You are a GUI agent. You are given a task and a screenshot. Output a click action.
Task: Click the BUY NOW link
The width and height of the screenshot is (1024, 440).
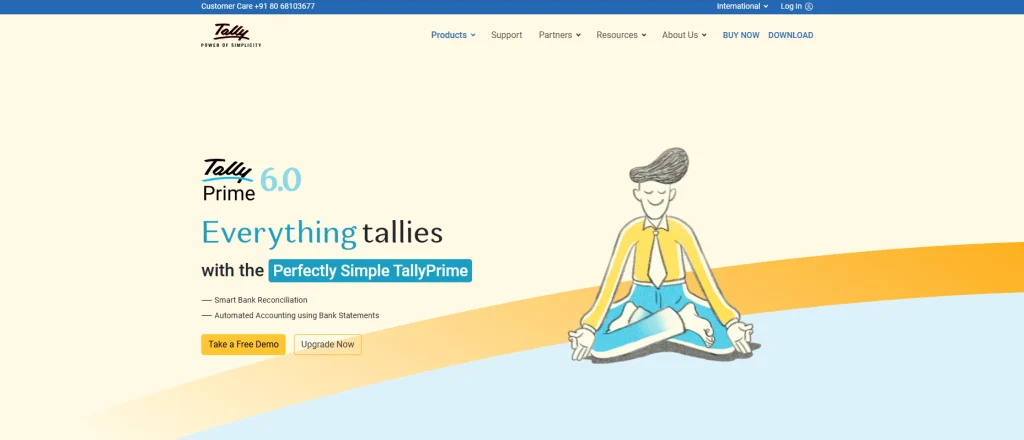click(741, 35)
